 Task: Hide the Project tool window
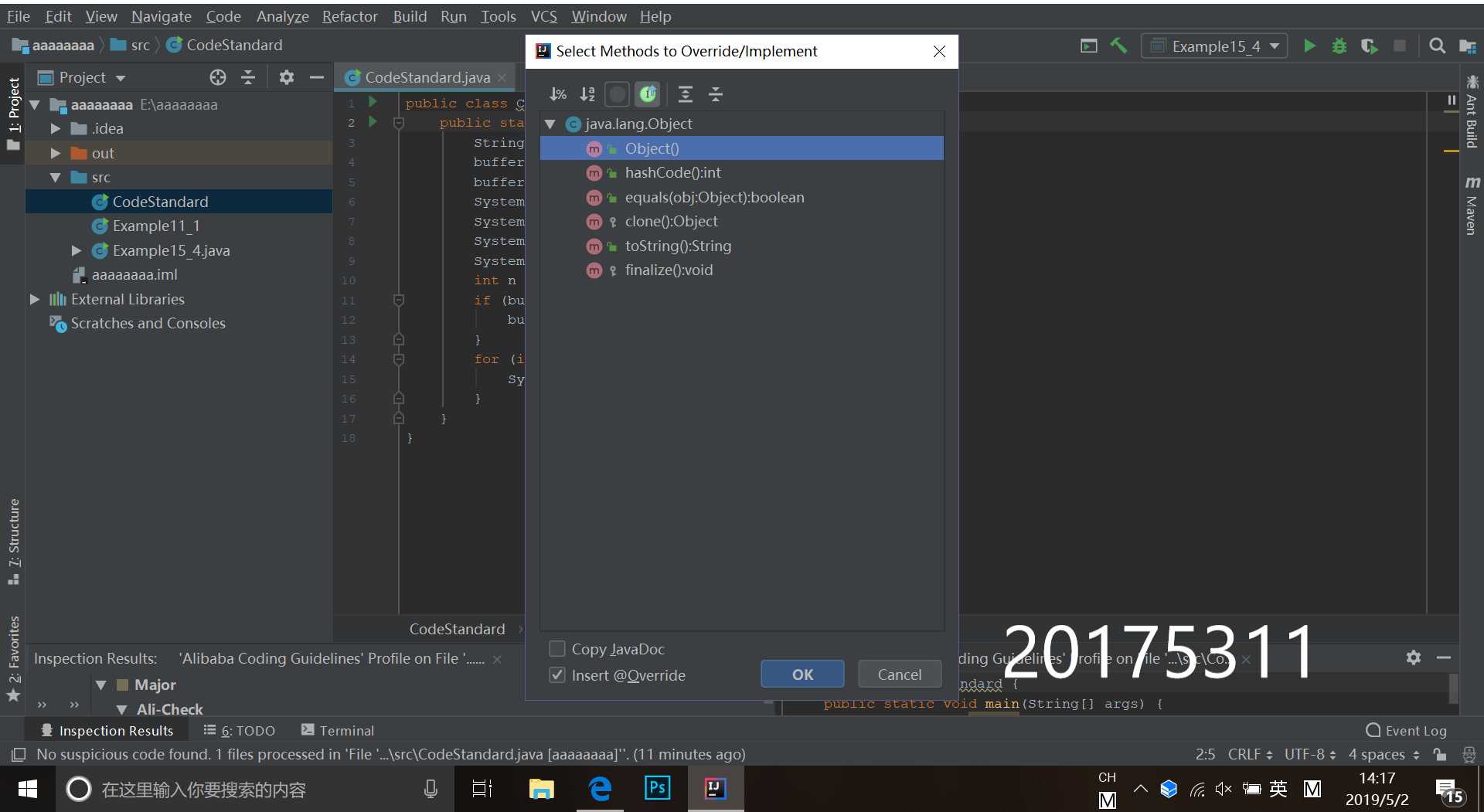(x=316, y=77)
